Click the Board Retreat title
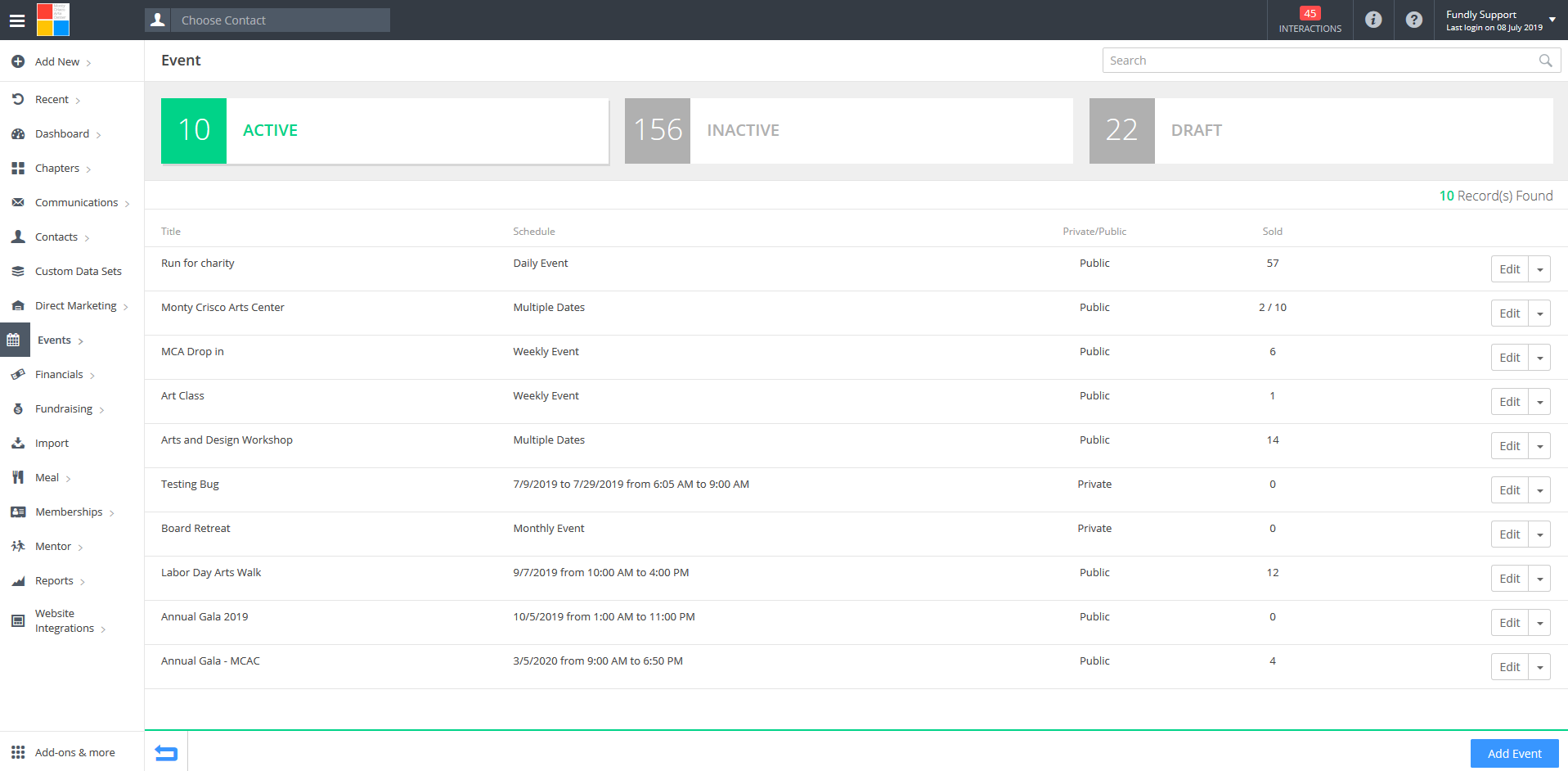The width and height of the screenshot is (1568, 771). [195, 528]
